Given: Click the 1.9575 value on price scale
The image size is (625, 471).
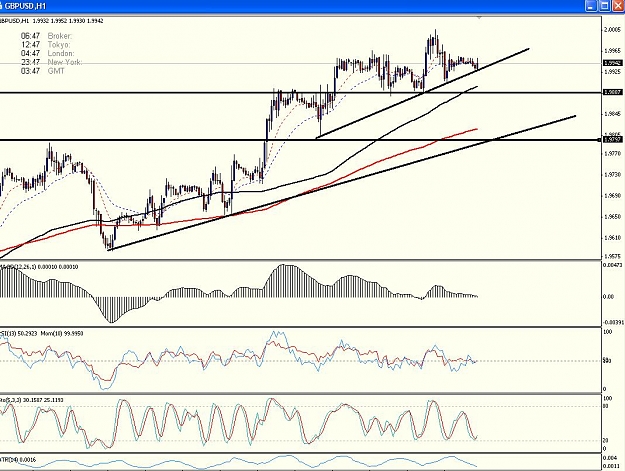Looking at the screenshot, I should click(613, 256).
